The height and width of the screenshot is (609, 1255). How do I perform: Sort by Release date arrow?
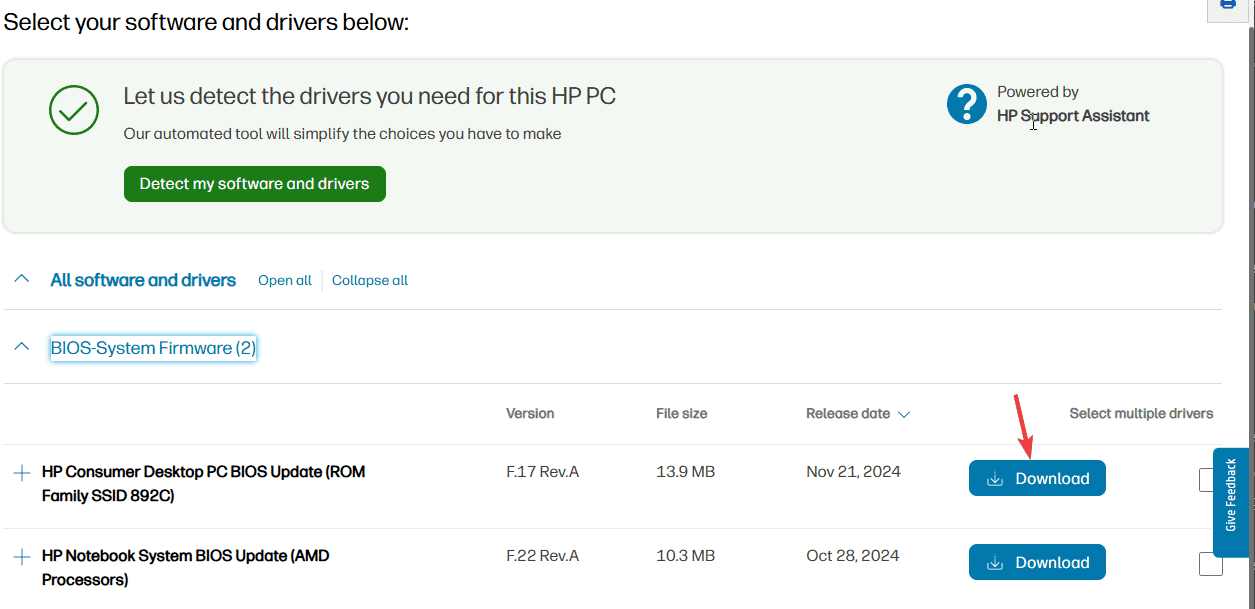pos(904,414)
